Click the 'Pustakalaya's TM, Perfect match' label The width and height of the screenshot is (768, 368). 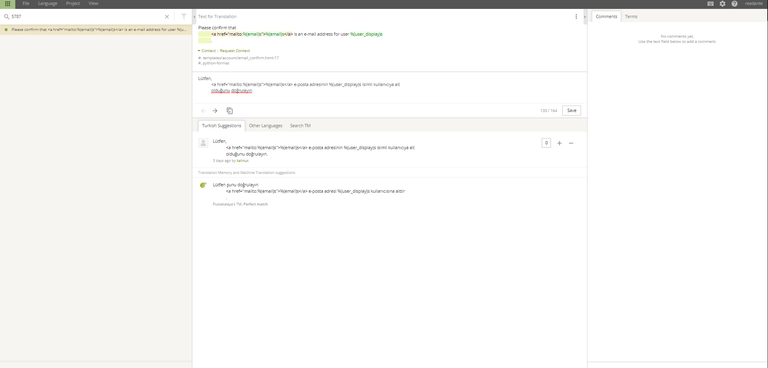click(240, 204)
